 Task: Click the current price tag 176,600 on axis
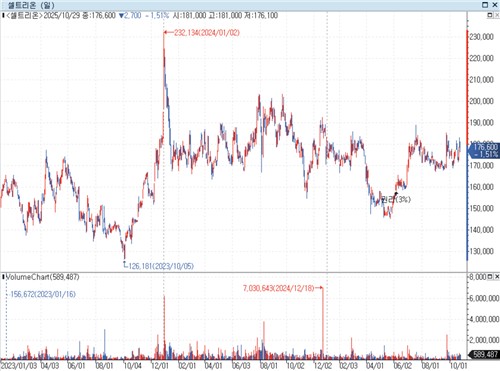485,150
